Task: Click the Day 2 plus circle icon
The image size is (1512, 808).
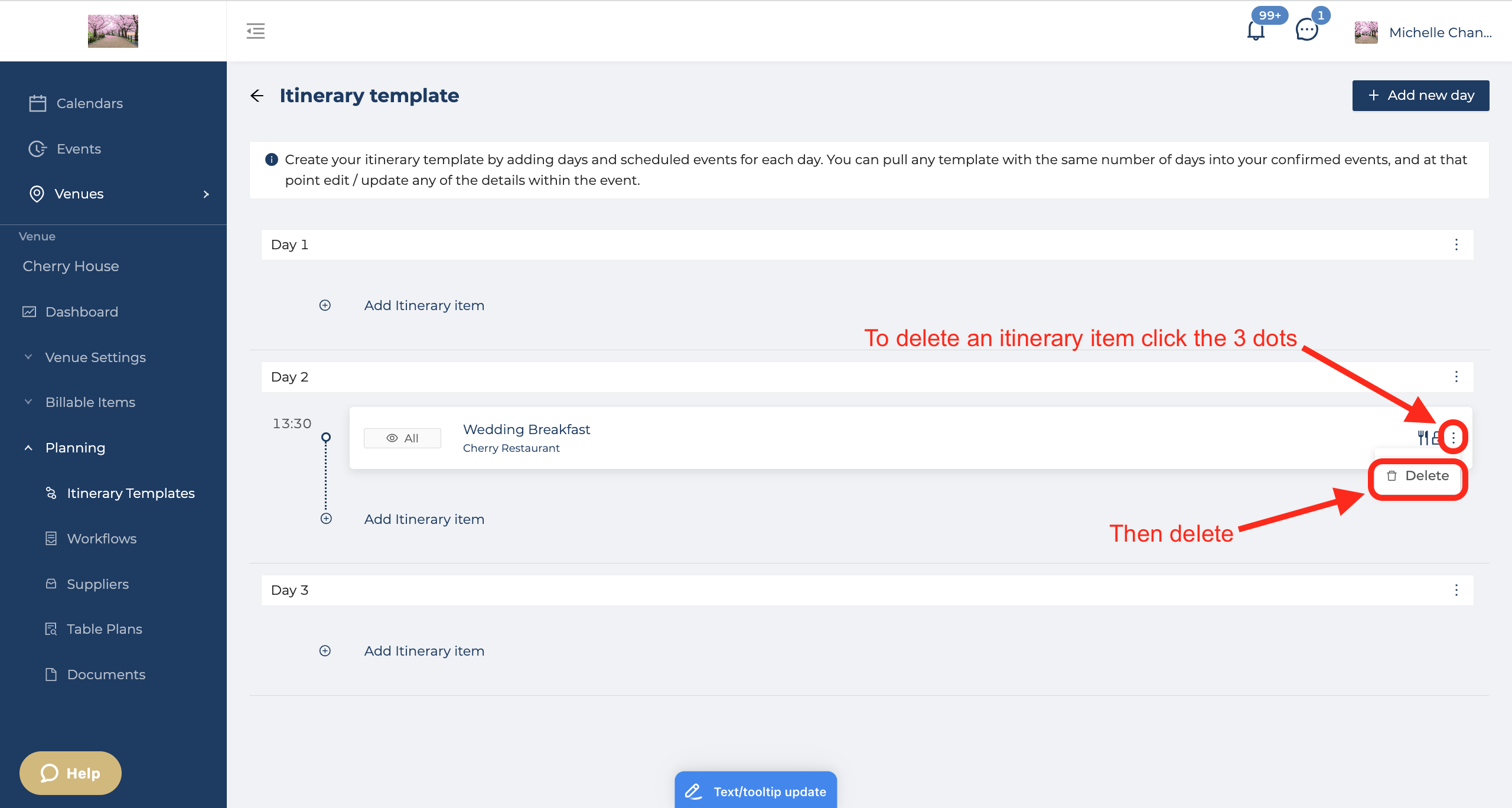Action: tap(326, 519)
